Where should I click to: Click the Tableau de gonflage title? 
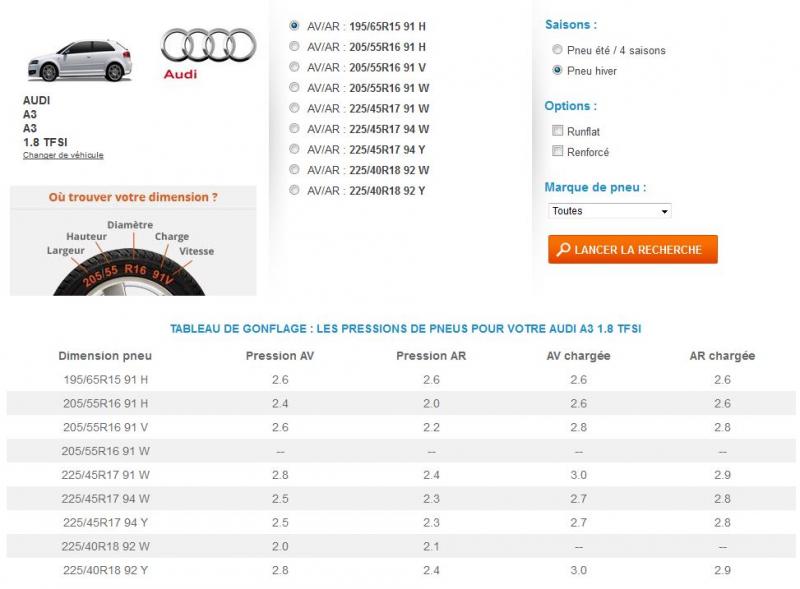[x=406, y=329]
